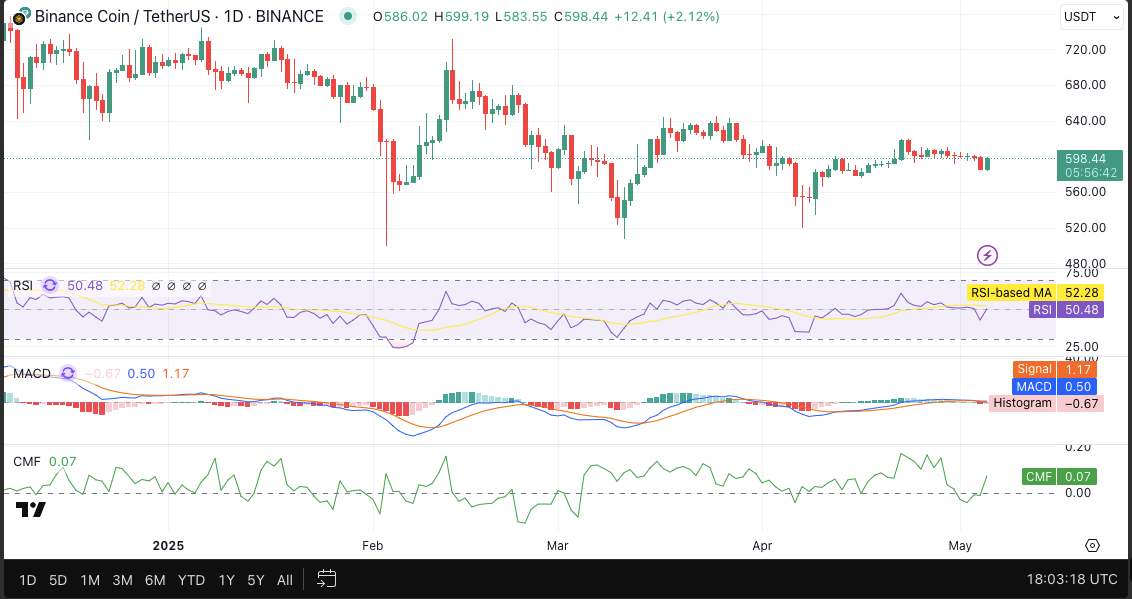Click the orange Signal value label
Viewport: 1132px width, 599px height.
[x=1055, y=370]
